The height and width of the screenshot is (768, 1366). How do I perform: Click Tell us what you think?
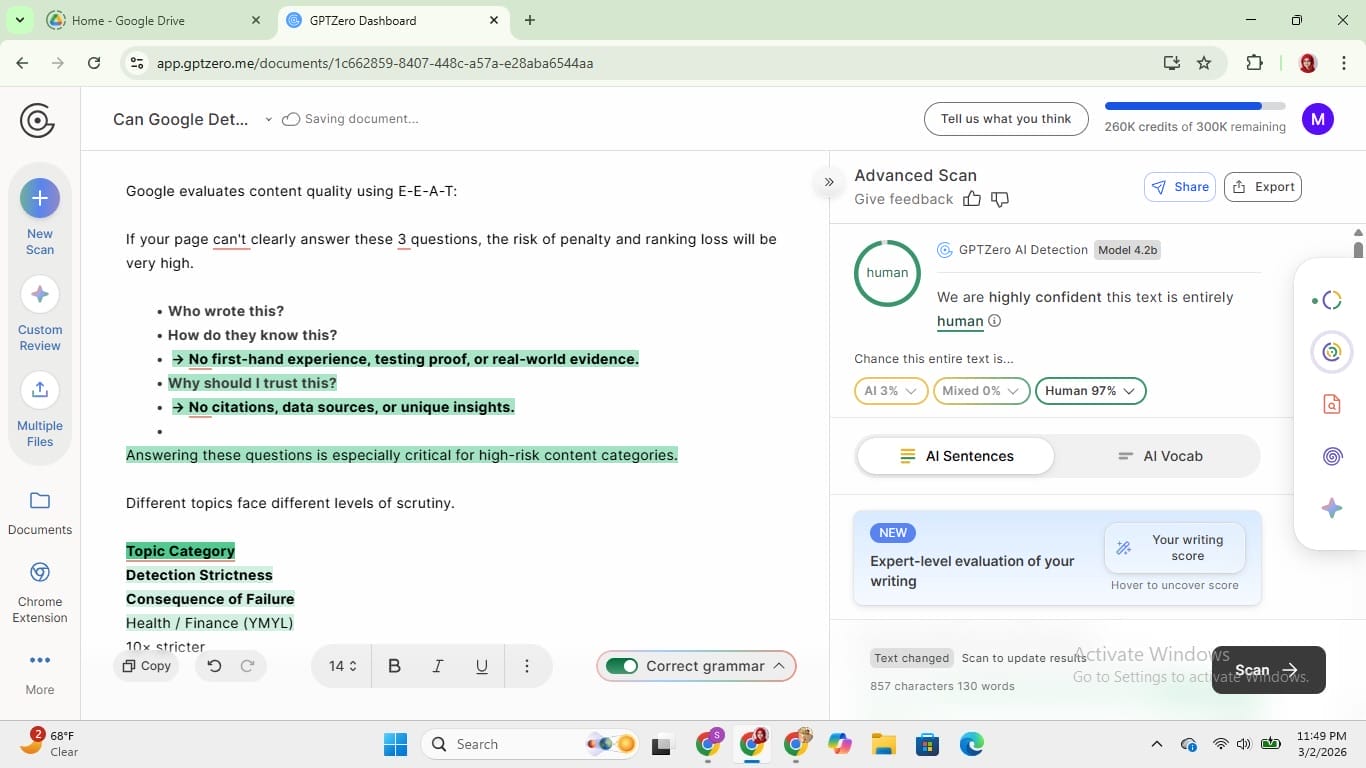[1004, 118]
